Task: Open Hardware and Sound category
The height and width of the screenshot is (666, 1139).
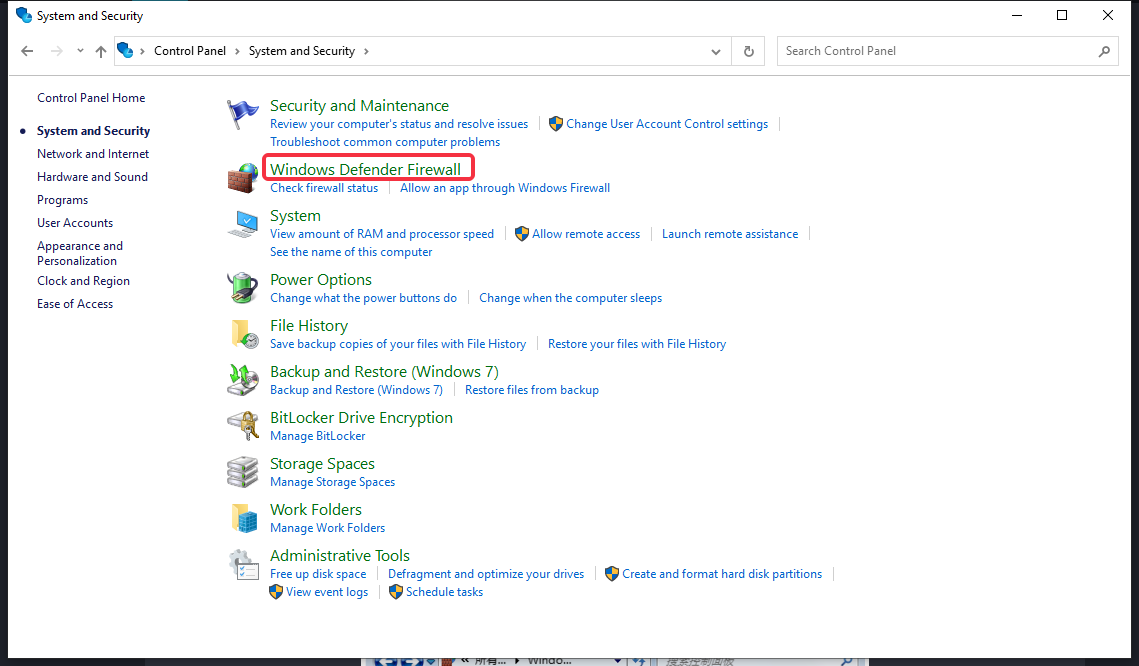Action: 92,177
